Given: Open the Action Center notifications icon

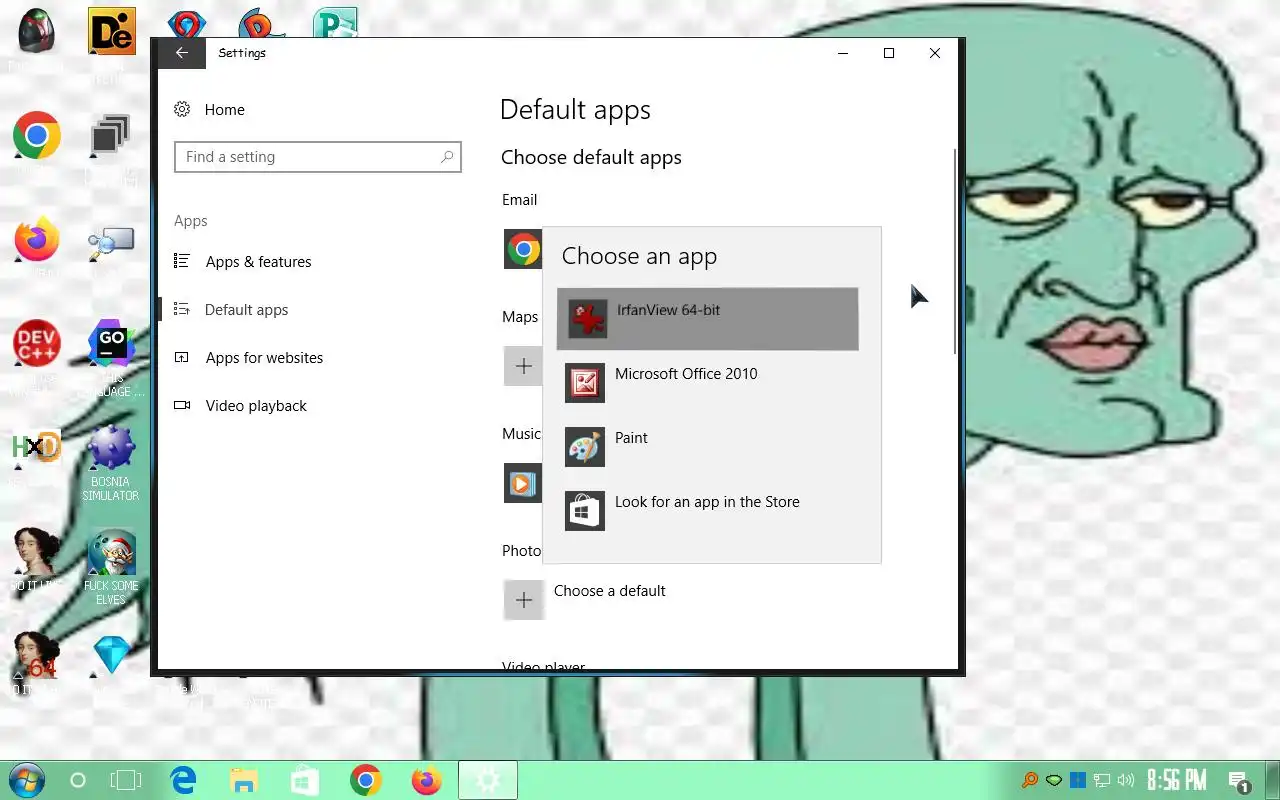Looking at the screenshot, I should [x=1238, y=780].
